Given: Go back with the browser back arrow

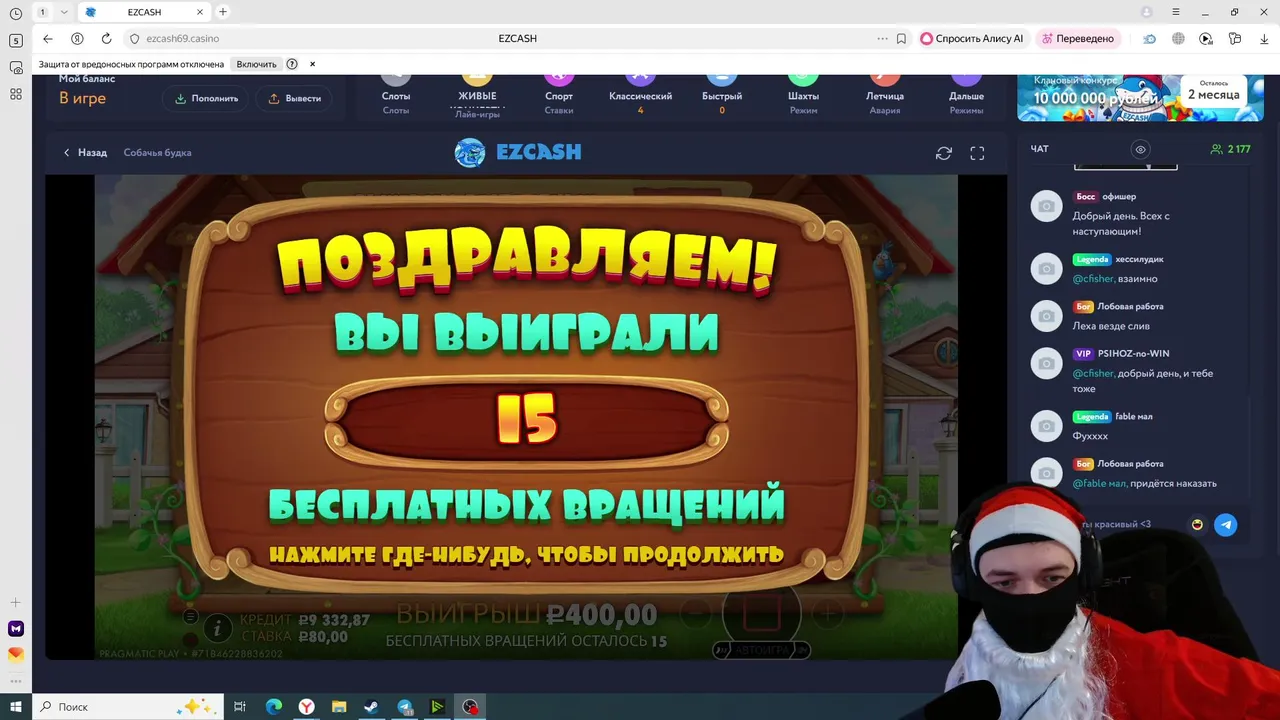Looking at the screenshot, I should click(48, 38).
